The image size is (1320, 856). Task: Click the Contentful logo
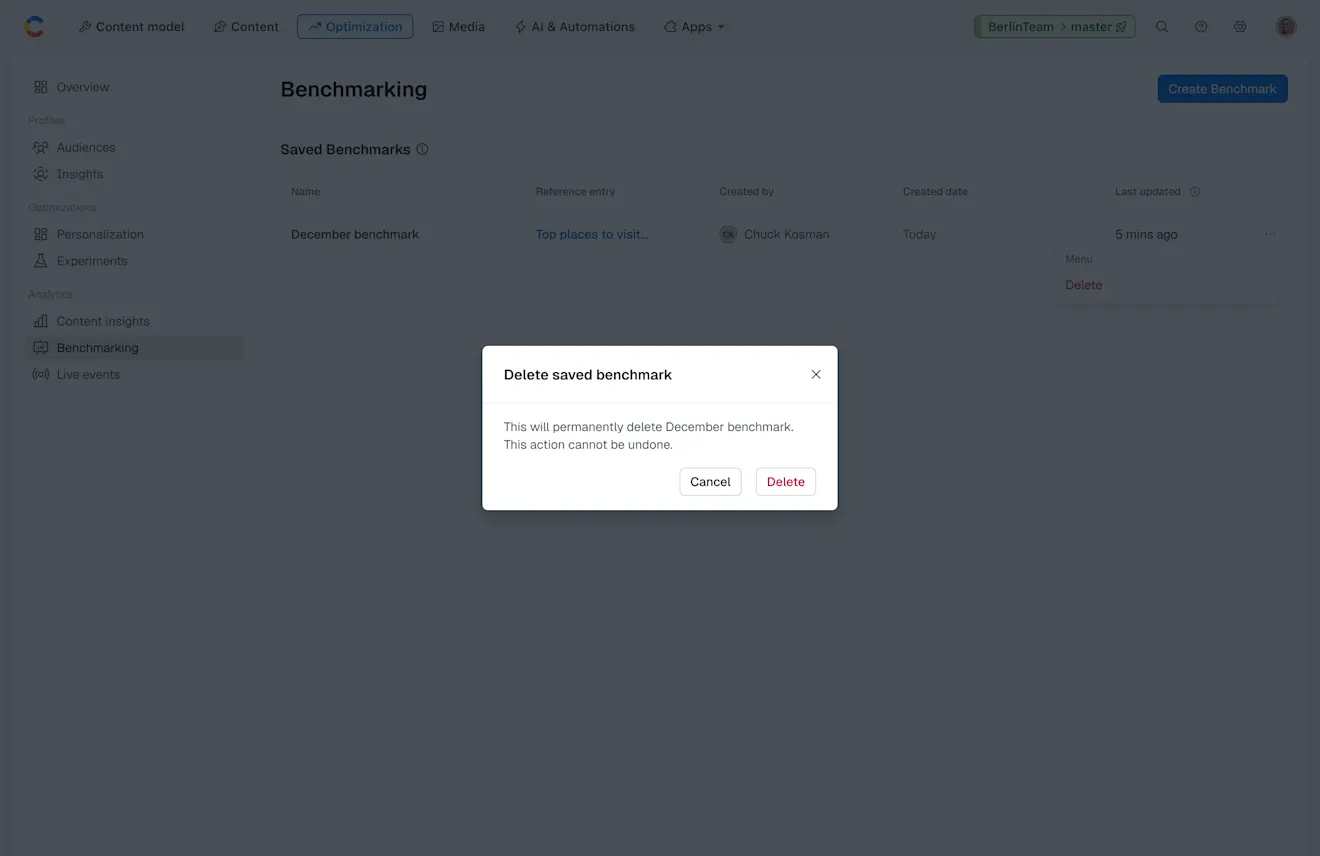pos(33,26)
